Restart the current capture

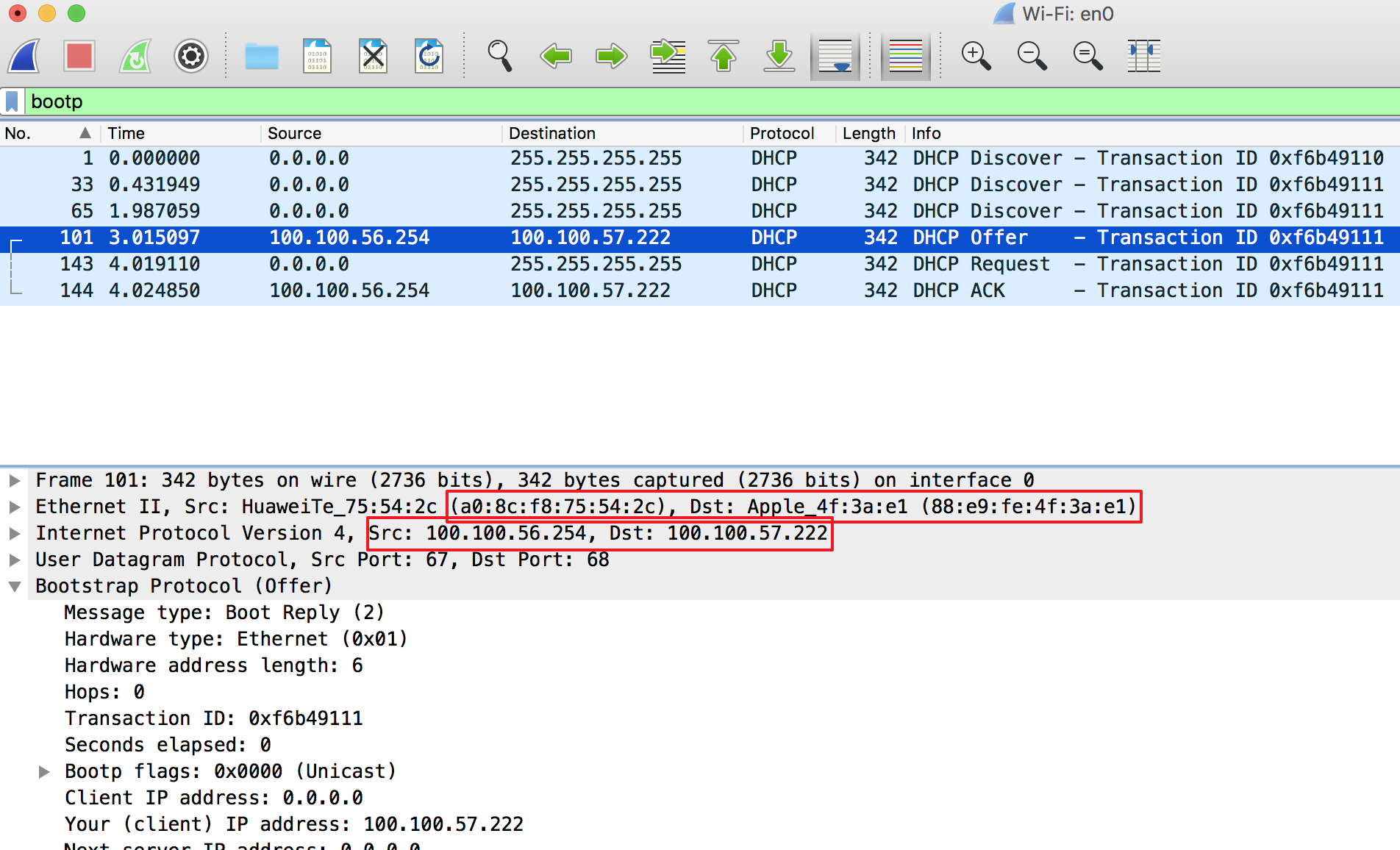(135, 55)
